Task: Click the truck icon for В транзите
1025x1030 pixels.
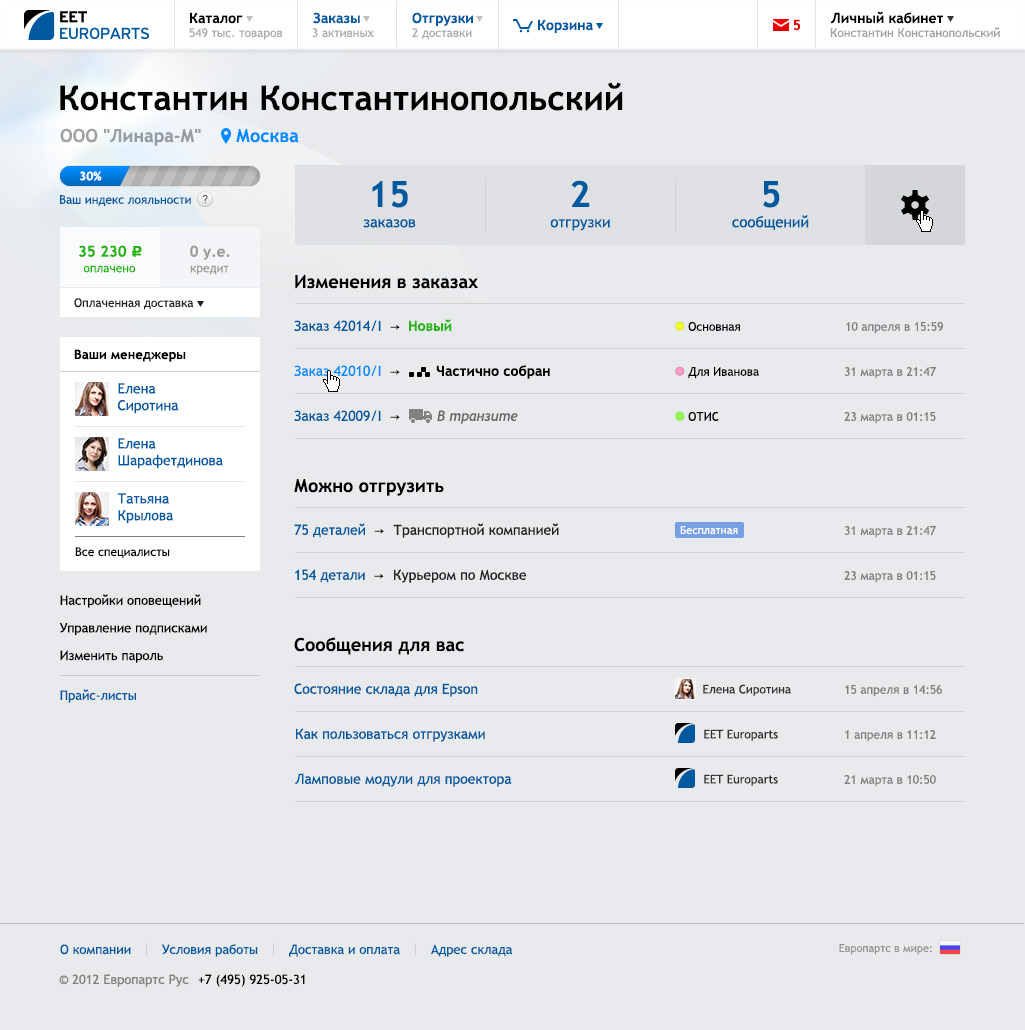Action: (420, 416)
